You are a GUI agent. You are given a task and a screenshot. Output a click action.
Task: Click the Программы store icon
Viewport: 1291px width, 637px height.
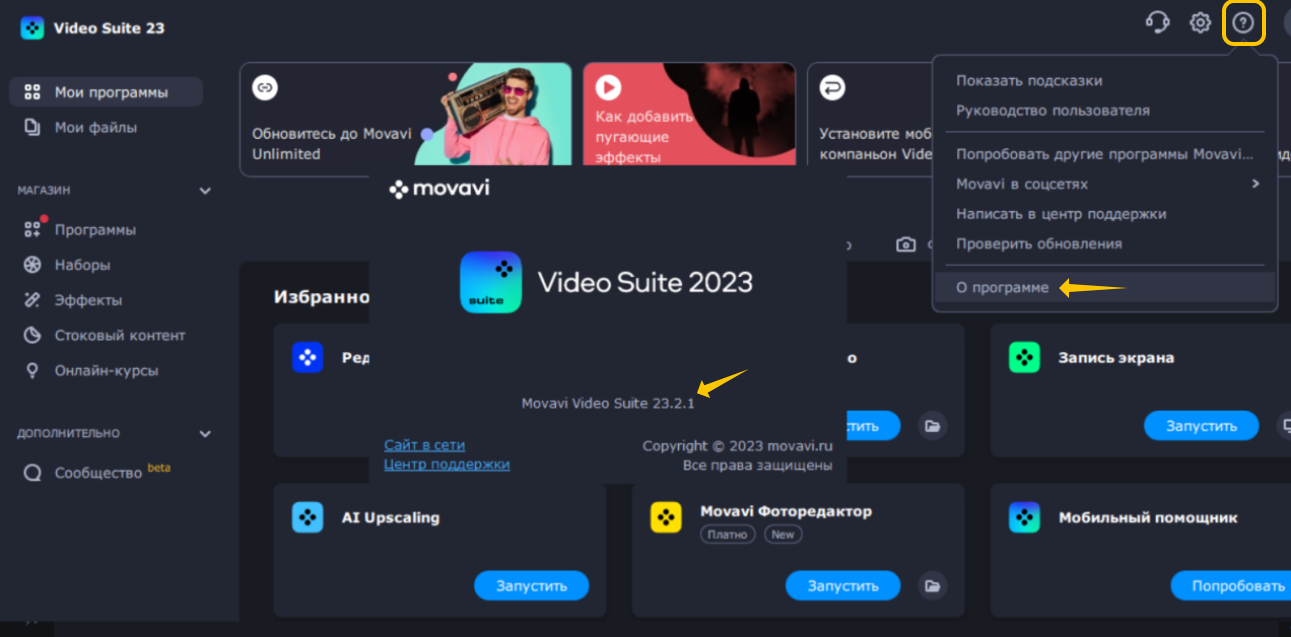[x=32, y=230]
